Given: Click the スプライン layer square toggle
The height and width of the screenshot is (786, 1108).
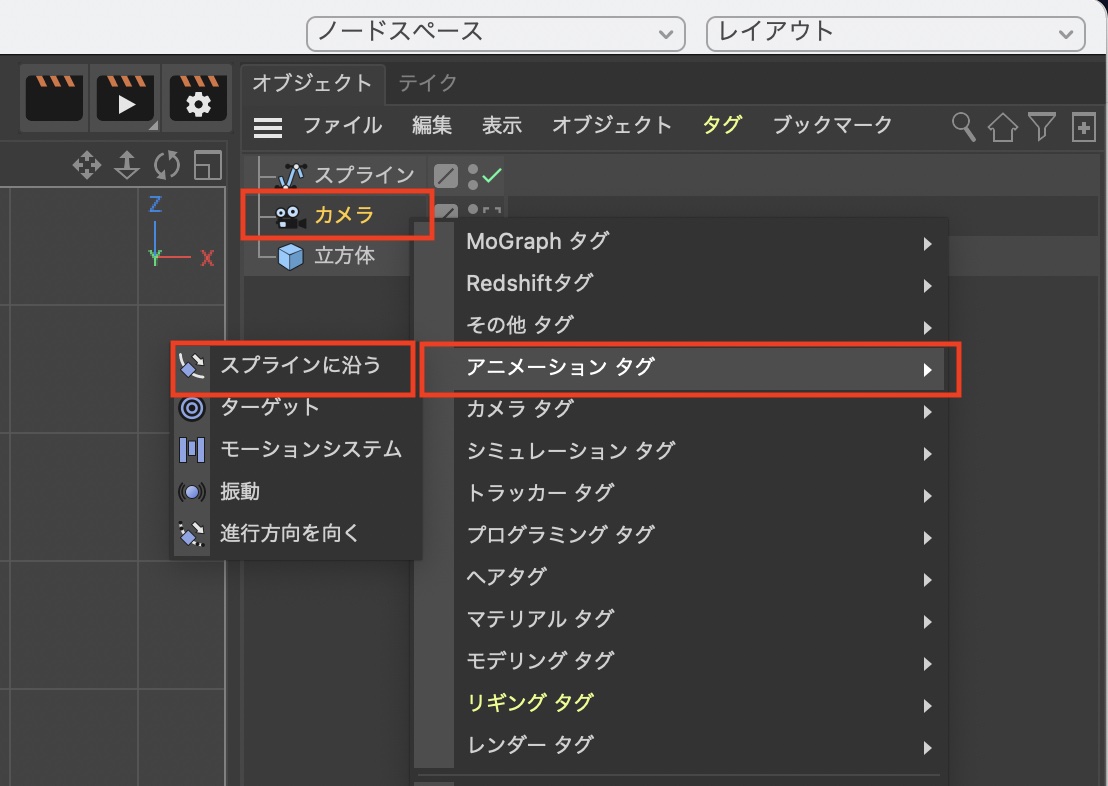Looking at the screenshot, I should [446, 176].
